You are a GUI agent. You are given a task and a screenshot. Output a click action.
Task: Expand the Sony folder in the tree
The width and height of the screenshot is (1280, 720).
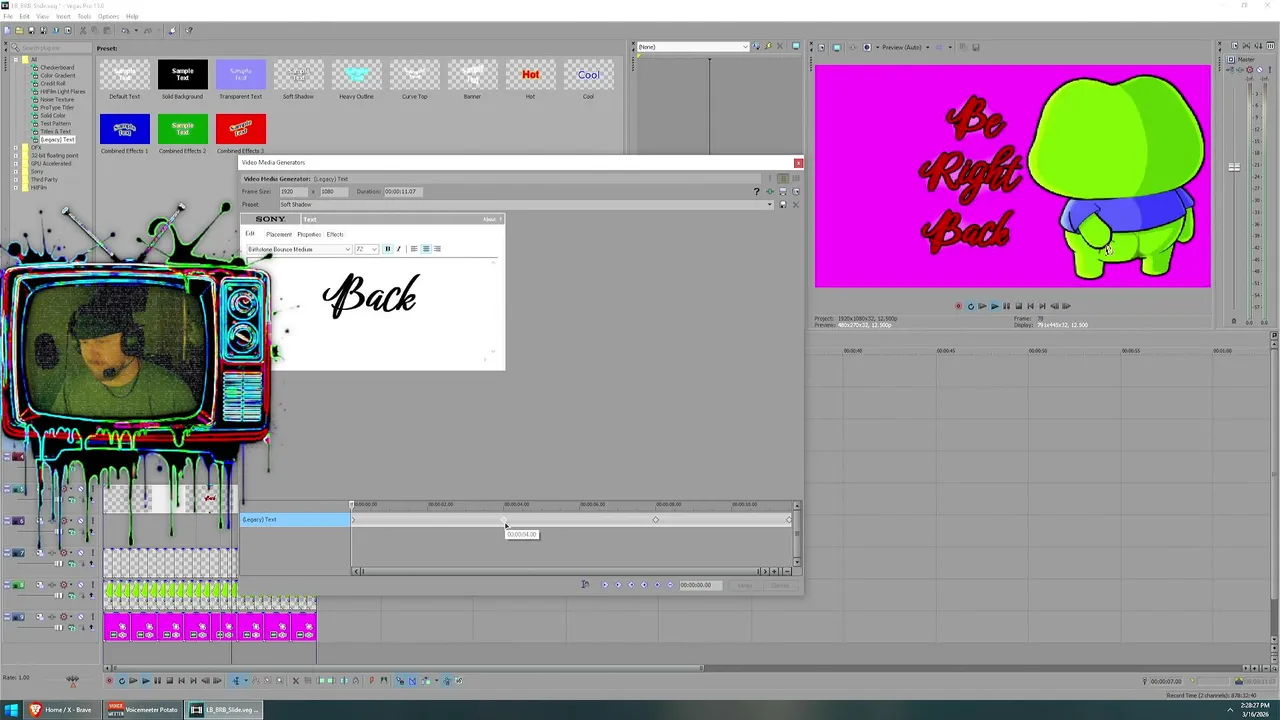[16, 172]
